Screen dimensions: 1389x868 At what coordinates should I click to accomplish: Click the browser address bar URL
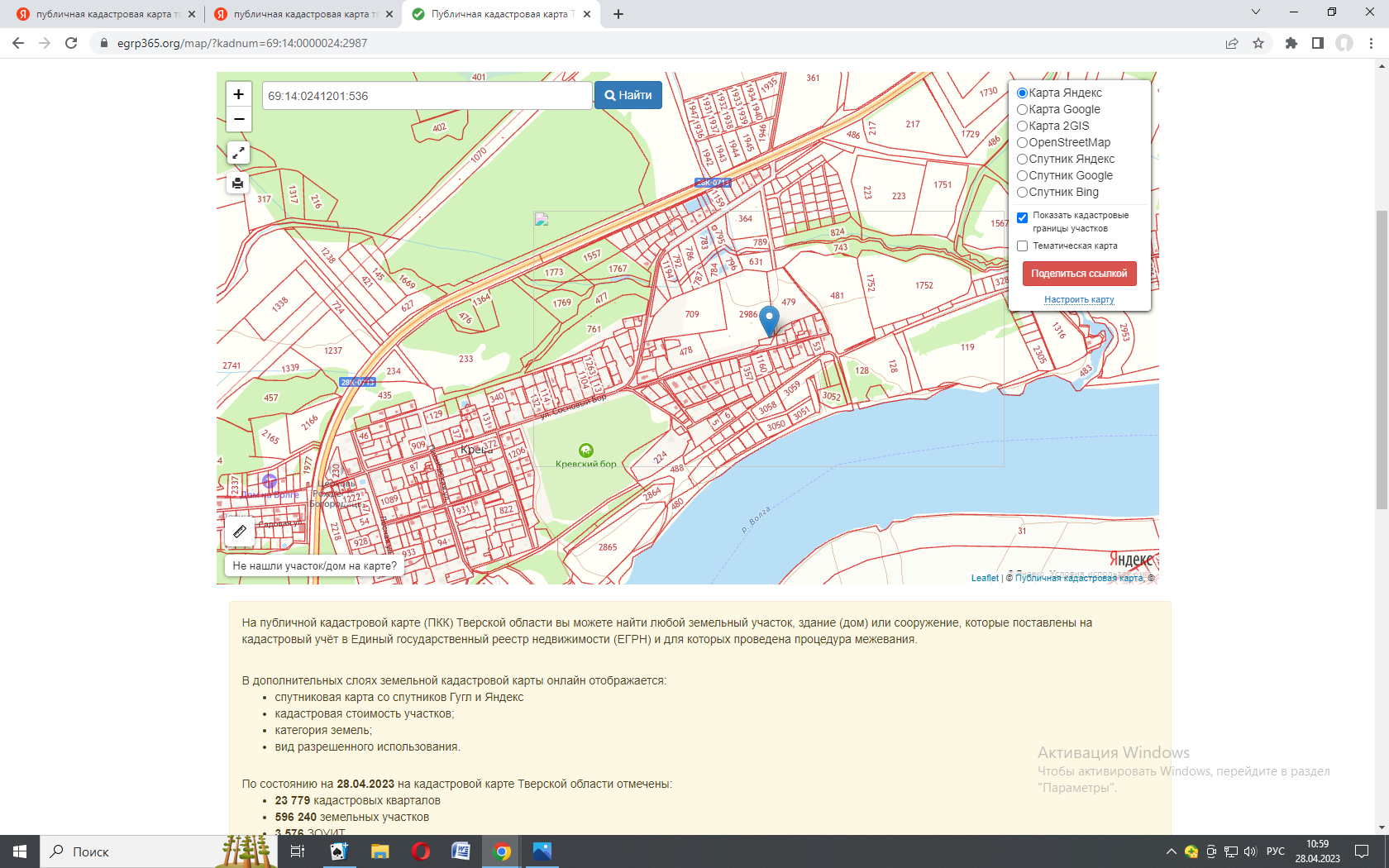242,43
